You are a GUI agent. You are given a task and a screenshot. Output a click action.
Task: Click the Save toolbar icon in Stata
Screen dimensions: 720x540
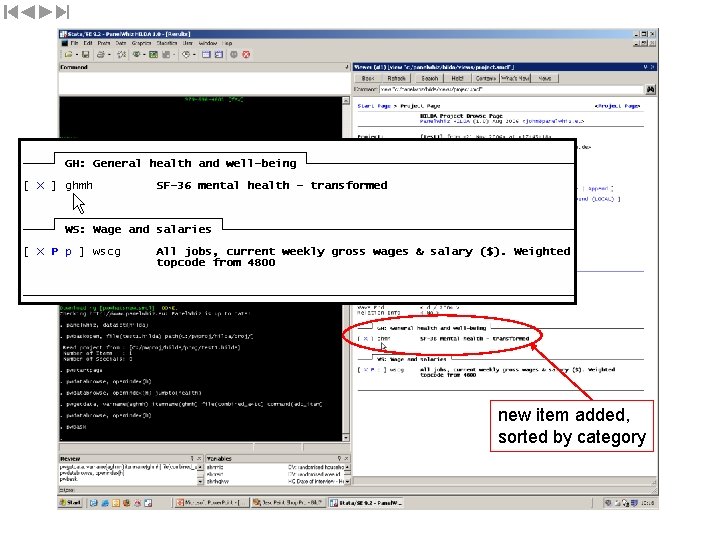coord(85,55)
